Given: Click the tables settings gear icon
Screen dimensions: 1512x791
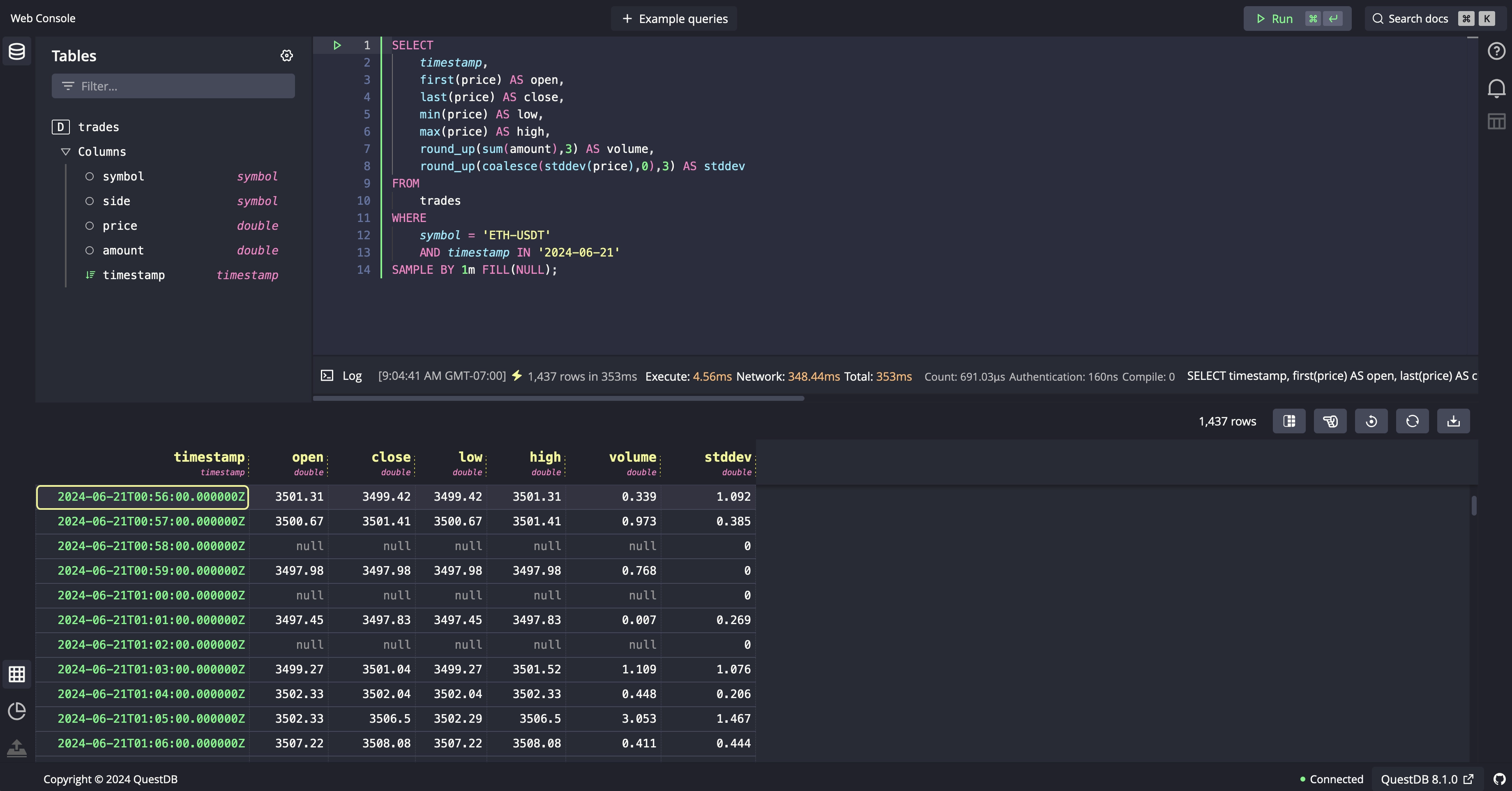Looking at the screenshot, I should pyautogui.click(x=287, y=55).
